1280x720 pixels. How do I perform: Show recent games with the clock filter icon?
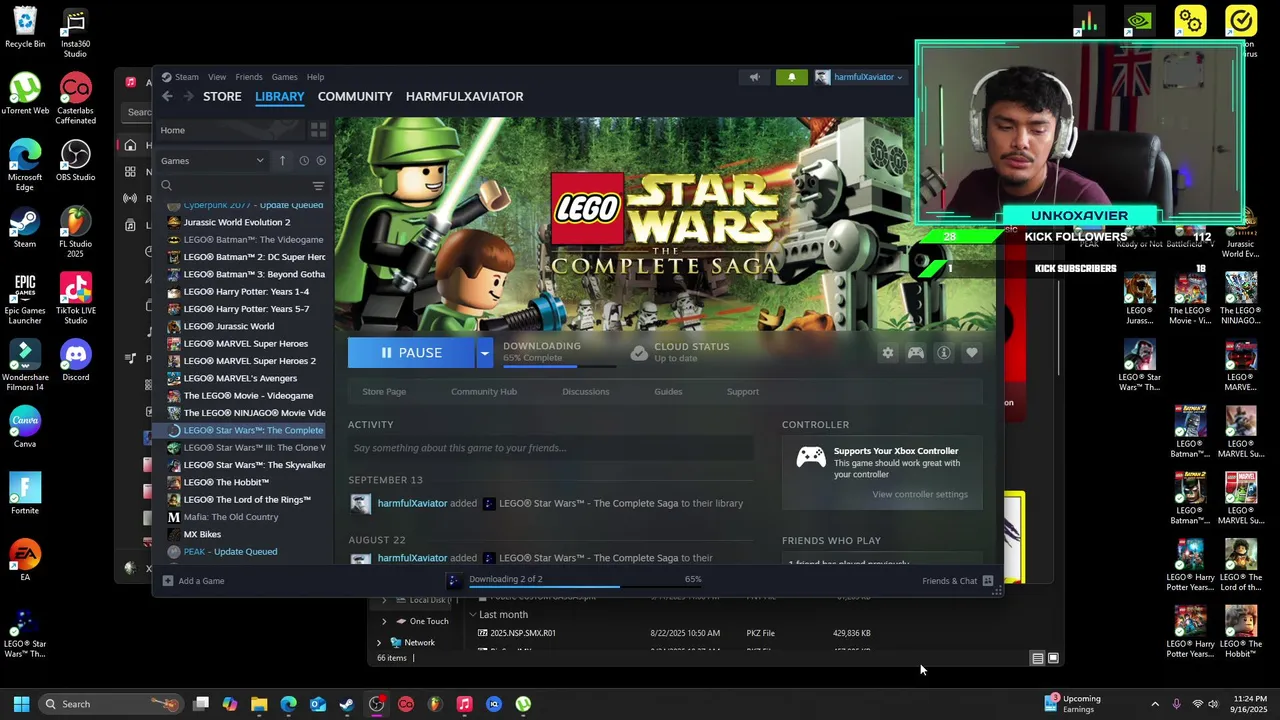pos(304,161)
